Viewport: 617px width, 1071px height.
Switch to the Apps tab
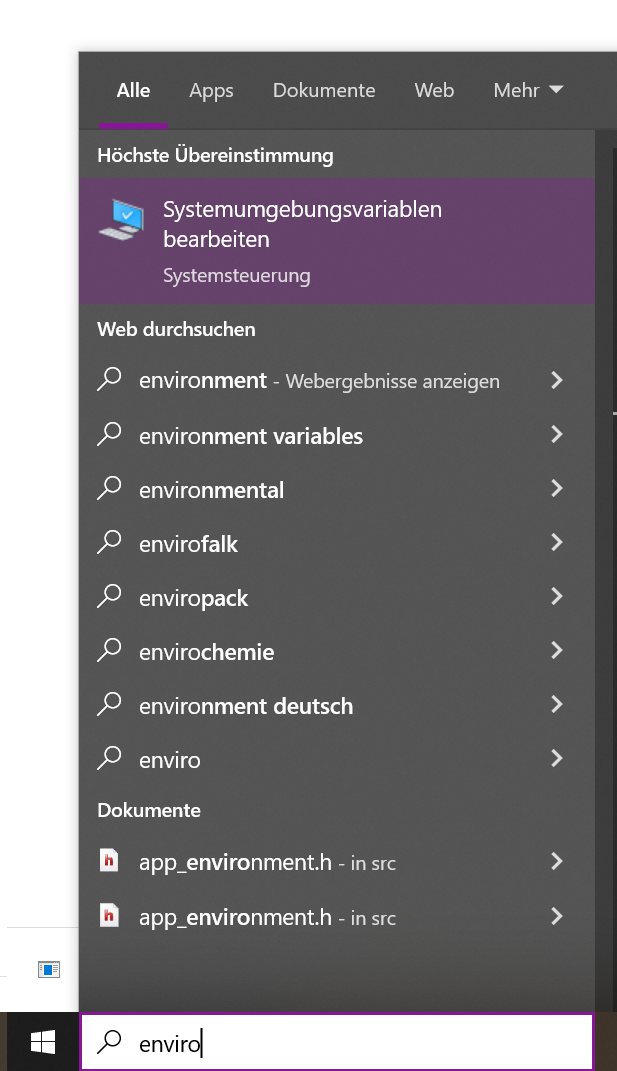[211, 90]
